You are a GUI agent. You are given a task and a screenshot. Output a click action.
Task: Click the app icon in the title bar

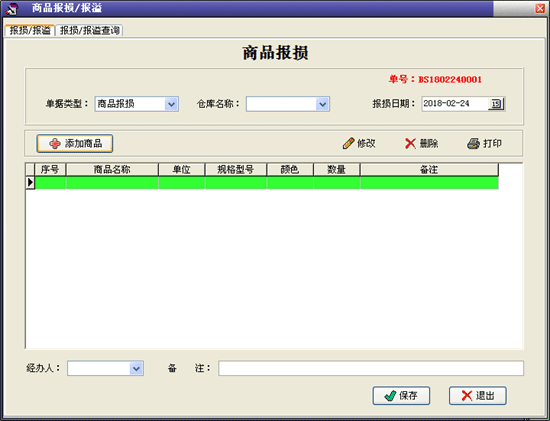12,8
